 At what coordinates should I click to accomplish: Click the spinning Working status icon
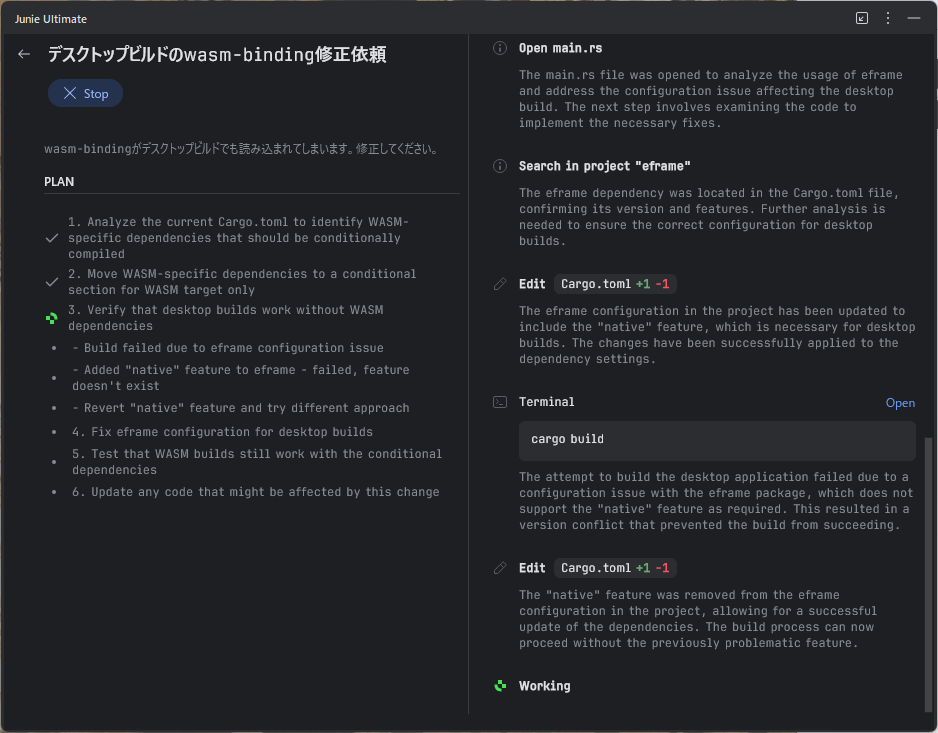click(x=500, y=686)
